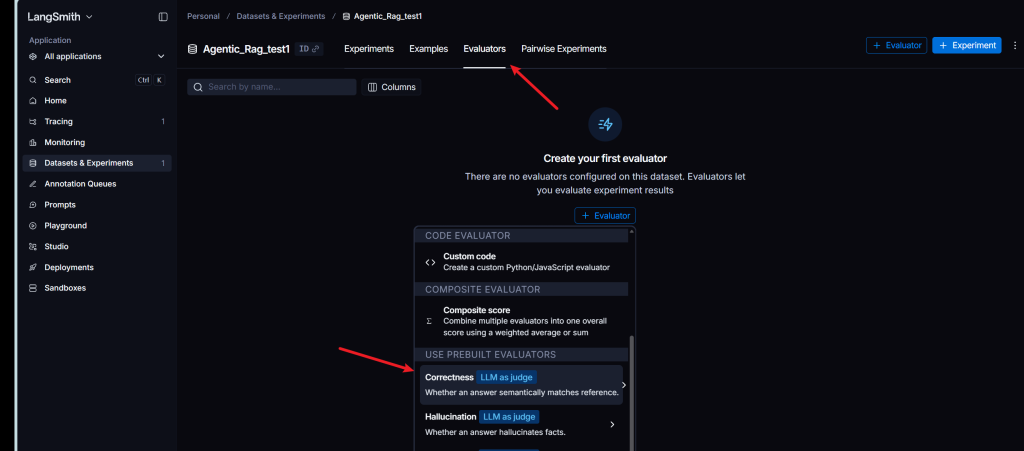The width and height of the screenshot is (1024, 451).
Task: Click the Create your first evaluator heading
Action: tap(605, 159)
